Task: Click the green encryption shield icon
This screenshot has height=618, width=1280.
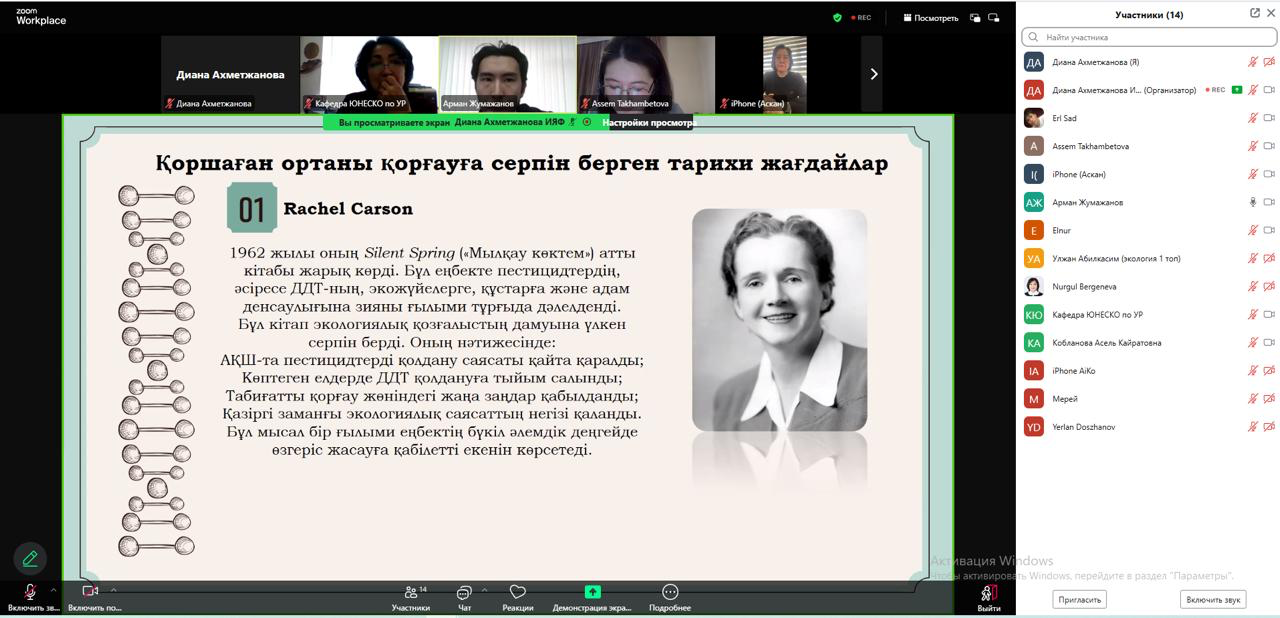Action: (x=837, y=17)
